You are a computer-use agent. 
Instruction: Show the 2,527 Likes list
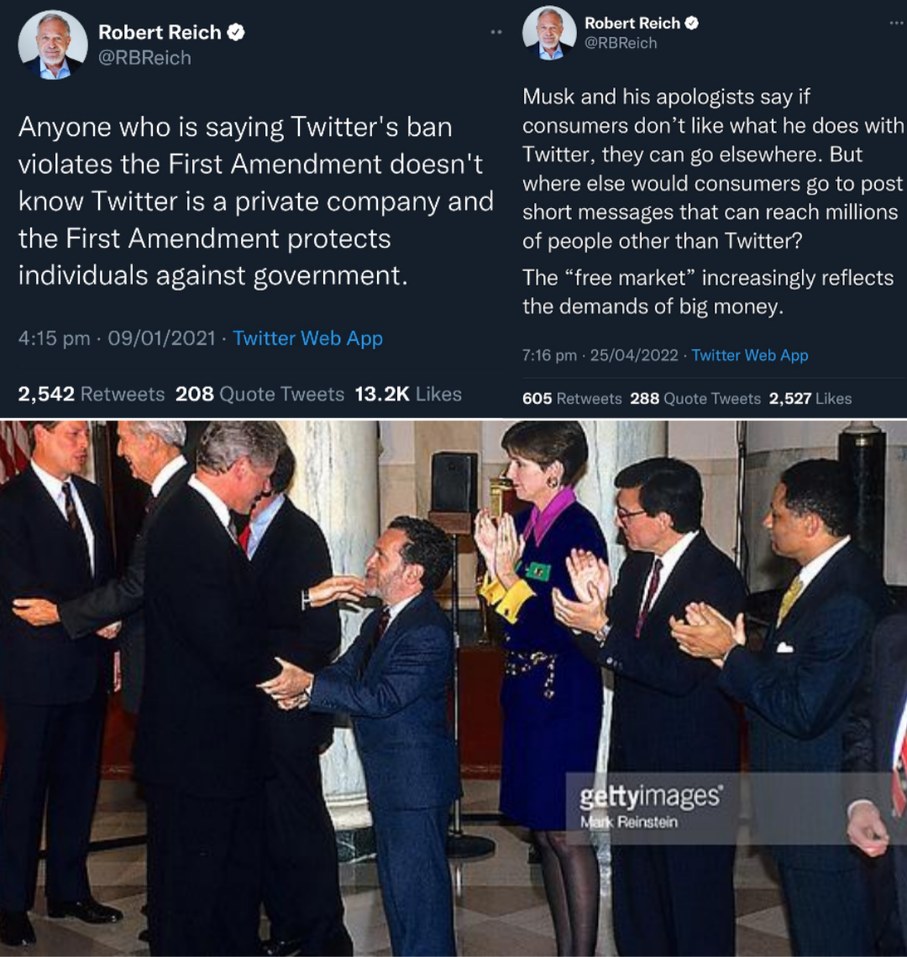tap(810, 398)
